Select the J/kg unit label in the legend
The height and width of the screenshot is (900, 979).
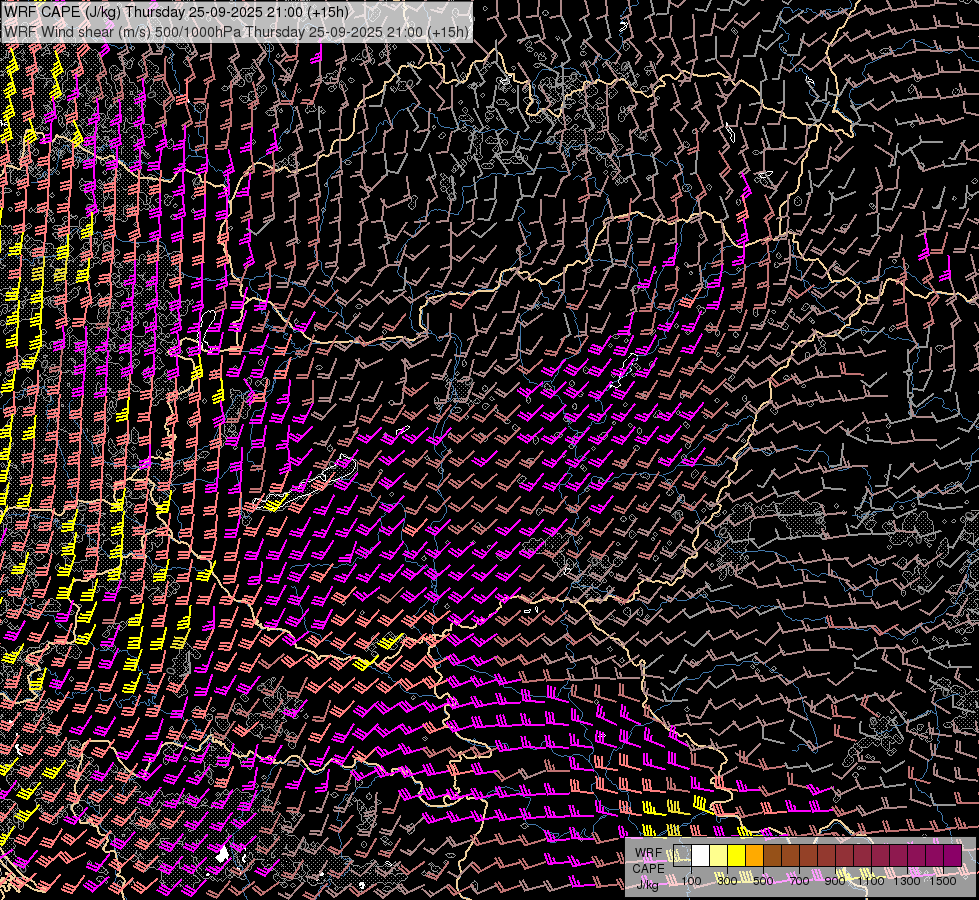[x=648, y=883]
